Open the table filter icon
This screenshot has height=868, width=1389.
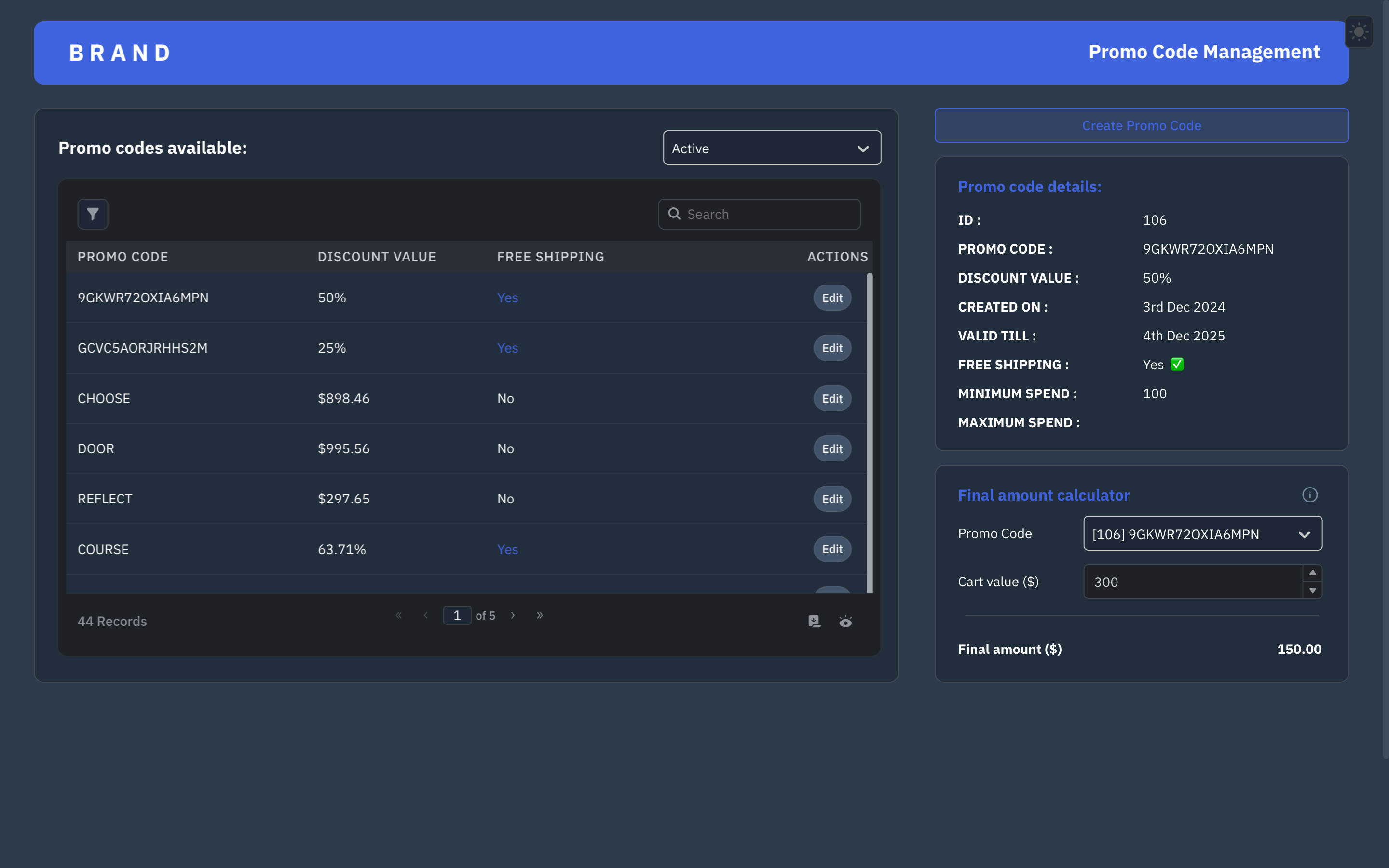coord(93,214)
